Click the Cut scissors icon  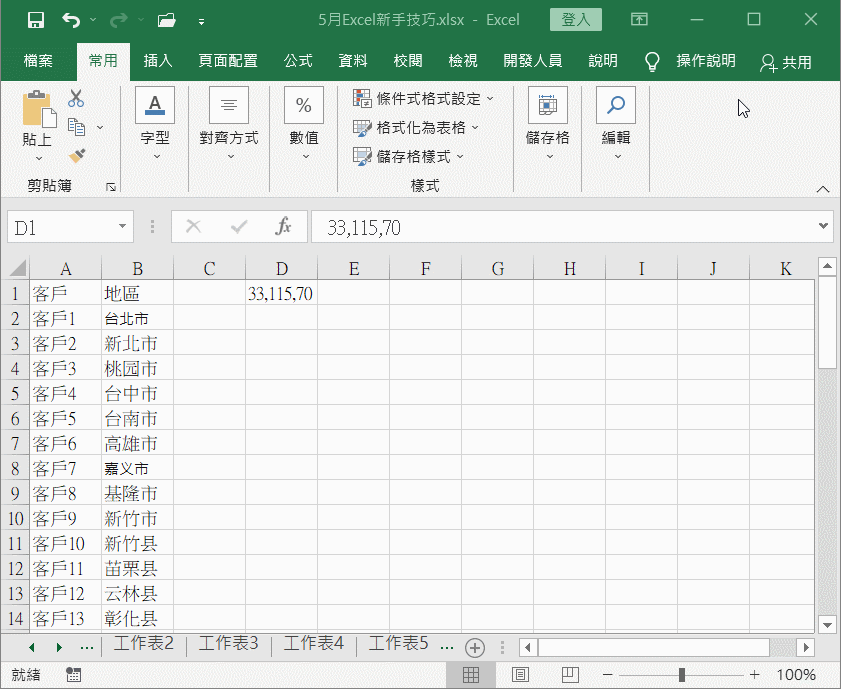click(x=76, y=99)
